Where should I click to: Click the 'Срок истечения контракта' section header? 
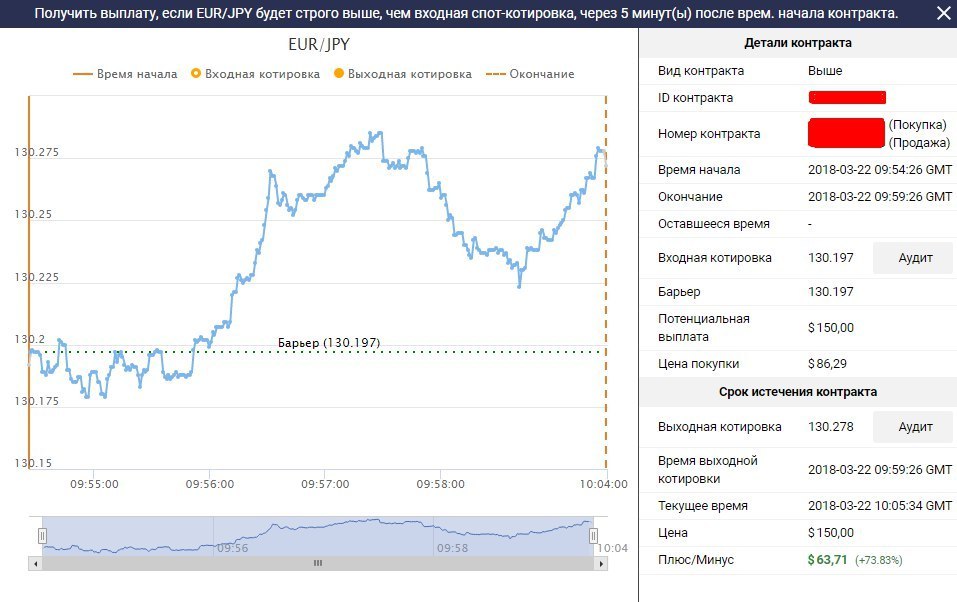(x=797, y=392)
